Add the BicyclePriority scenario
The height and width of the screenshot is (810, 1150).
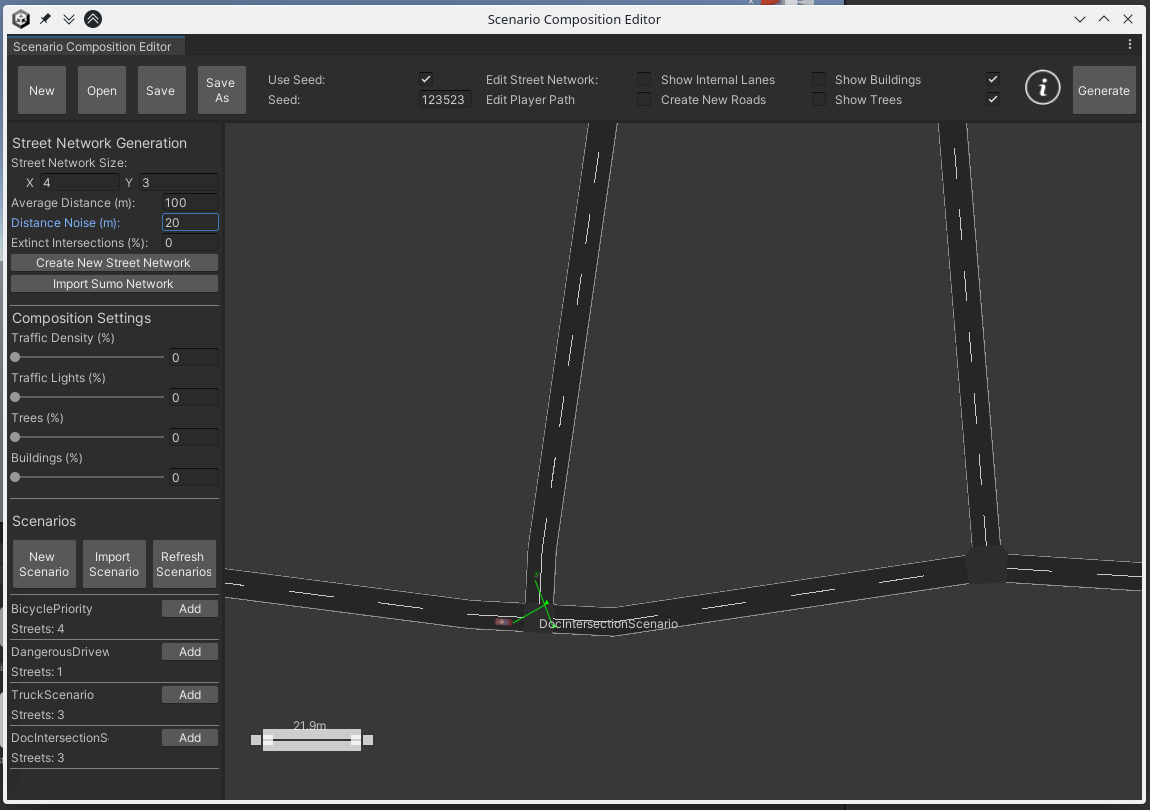tap(190, 609)
